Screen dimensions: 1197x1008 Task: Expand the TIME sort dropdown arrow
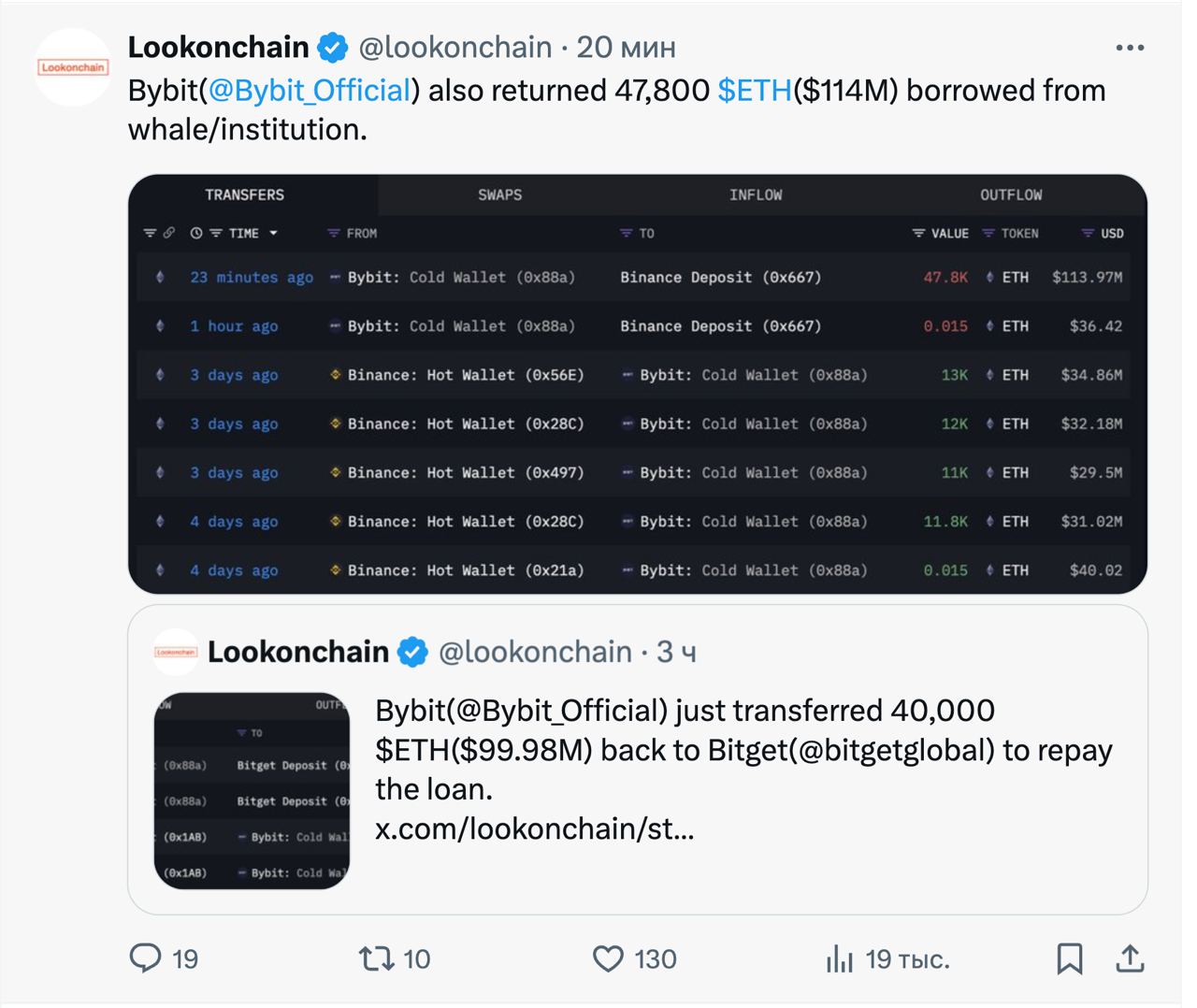[x=273, y=233]
